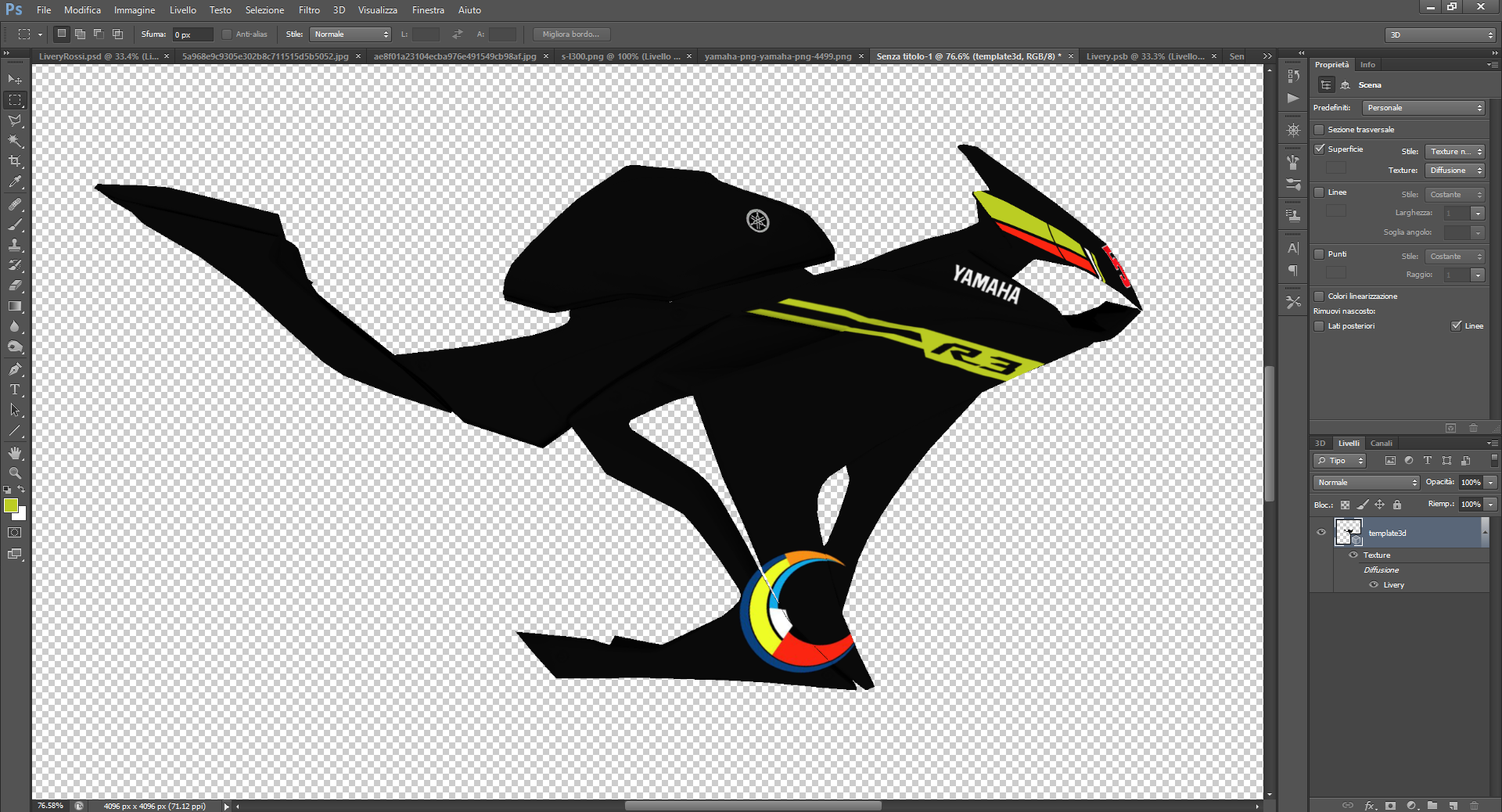Lock transparent pixels icon
Viewport: 1502px width, 812px height.
[x=1345, y=505]
